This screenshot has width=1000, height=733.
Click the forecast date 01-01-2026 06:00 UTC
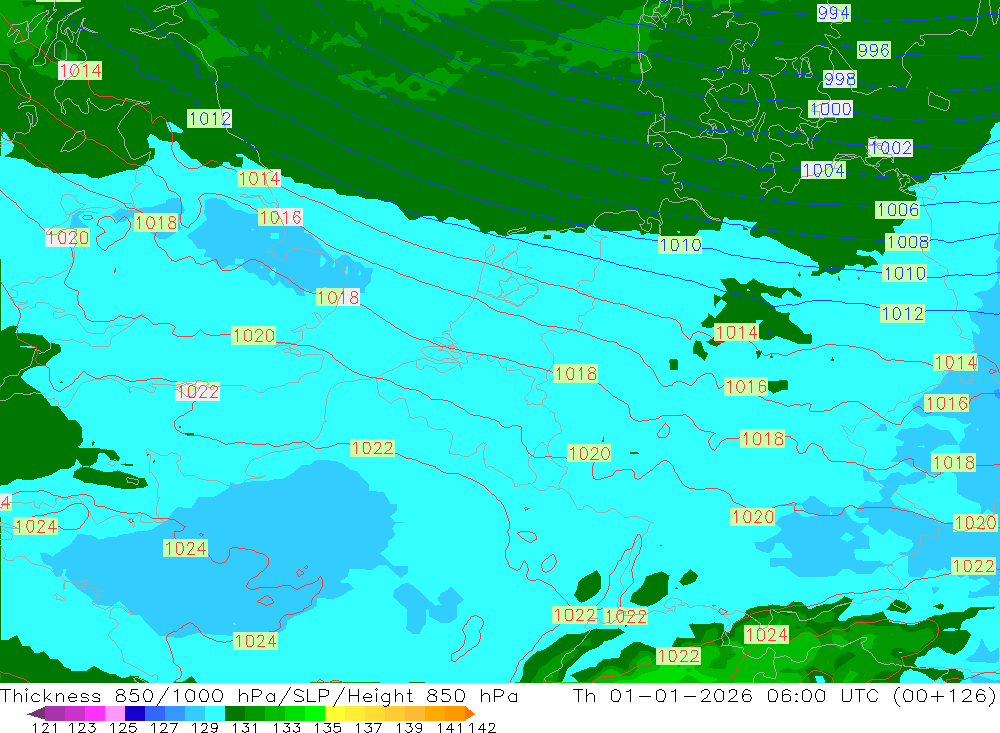[x=744, y=695]
